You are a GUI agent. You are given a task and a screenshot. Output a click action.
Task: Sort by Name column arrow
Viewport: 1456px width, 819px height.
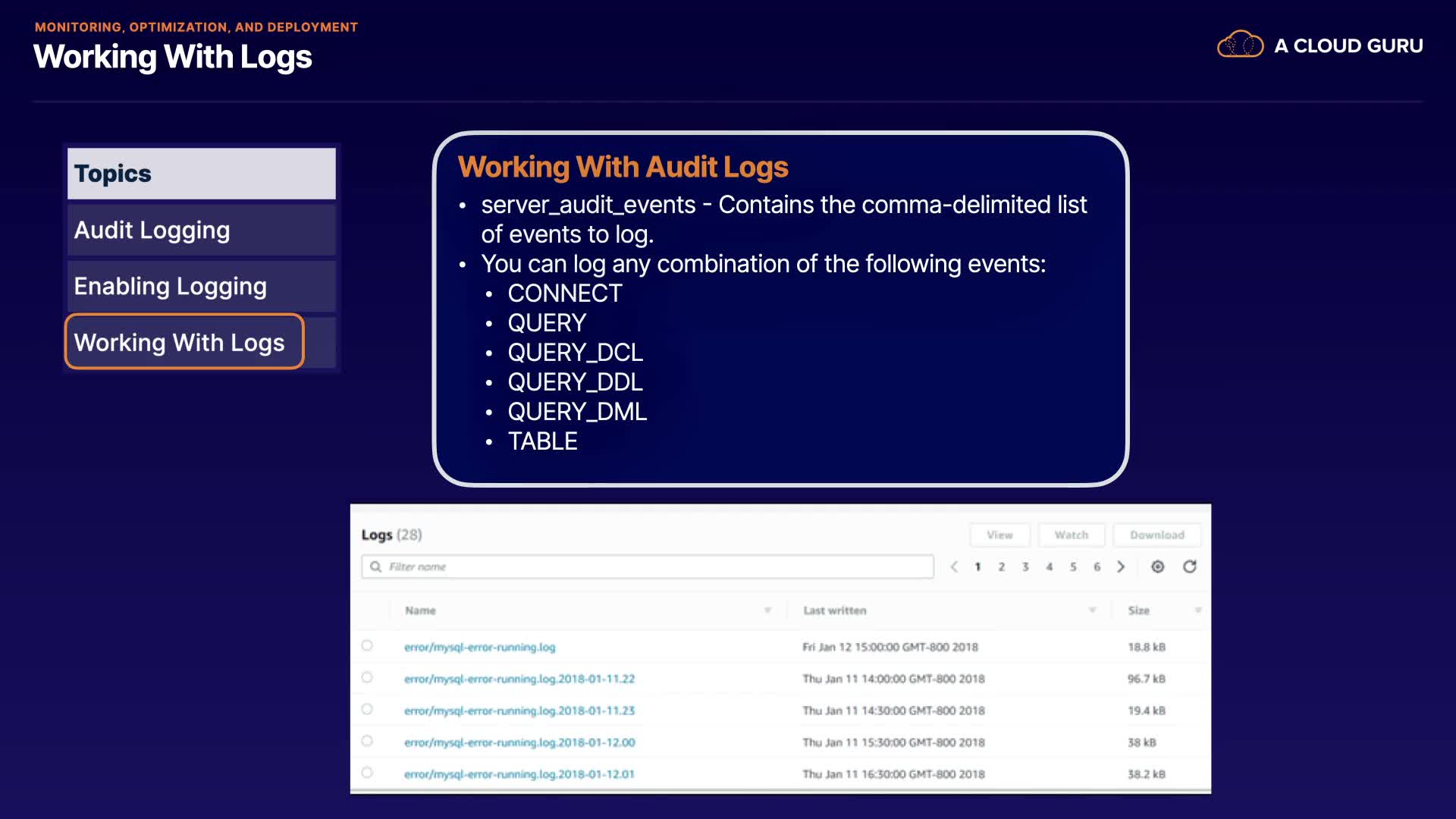(767, 610)
